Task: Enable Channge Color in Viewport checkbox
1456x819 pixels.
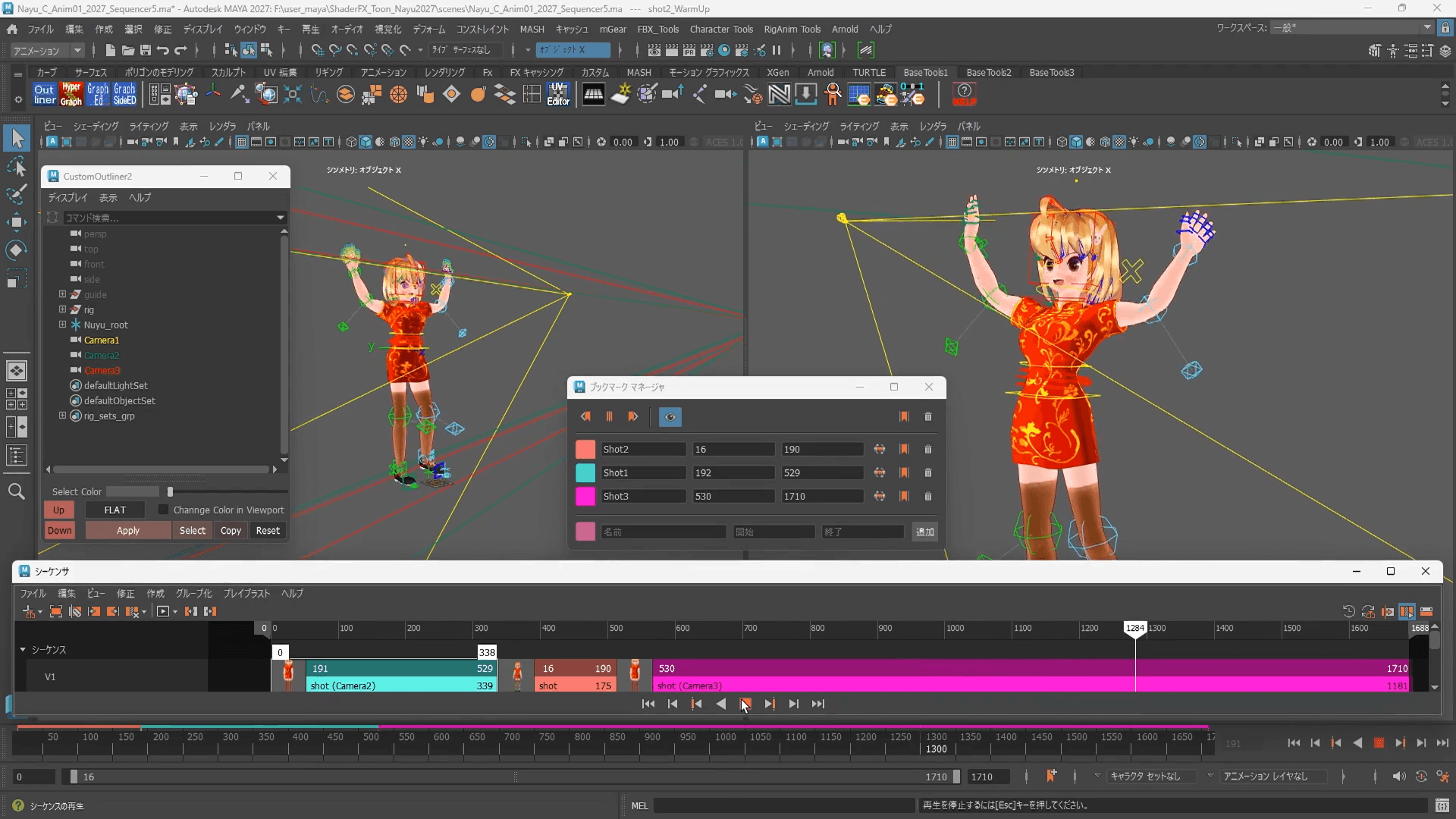Action: tap(163, 510)
